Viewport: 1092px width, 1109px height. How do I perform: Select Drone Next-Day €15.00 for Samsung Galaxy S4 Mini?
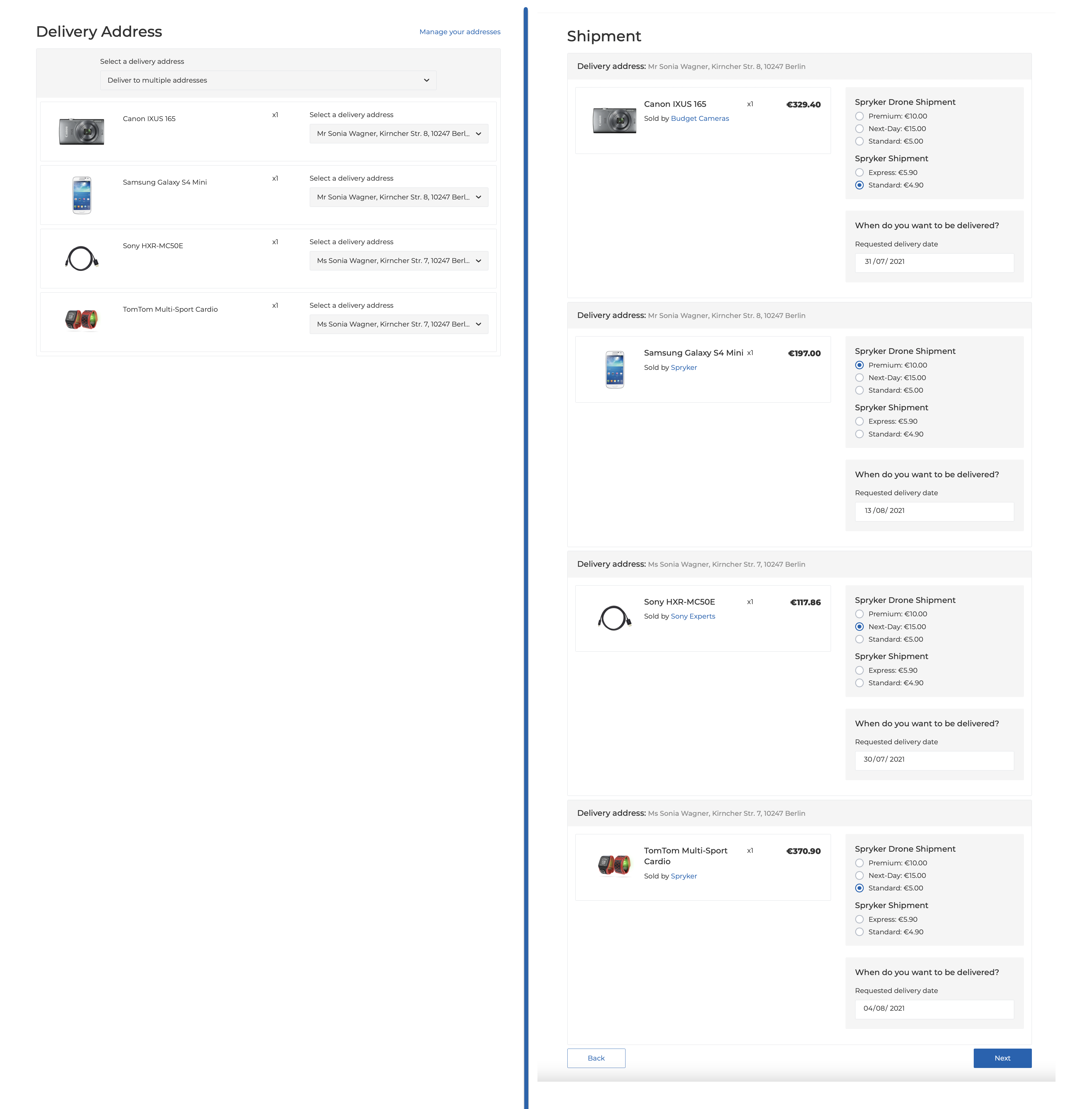[x=859, y=378]
